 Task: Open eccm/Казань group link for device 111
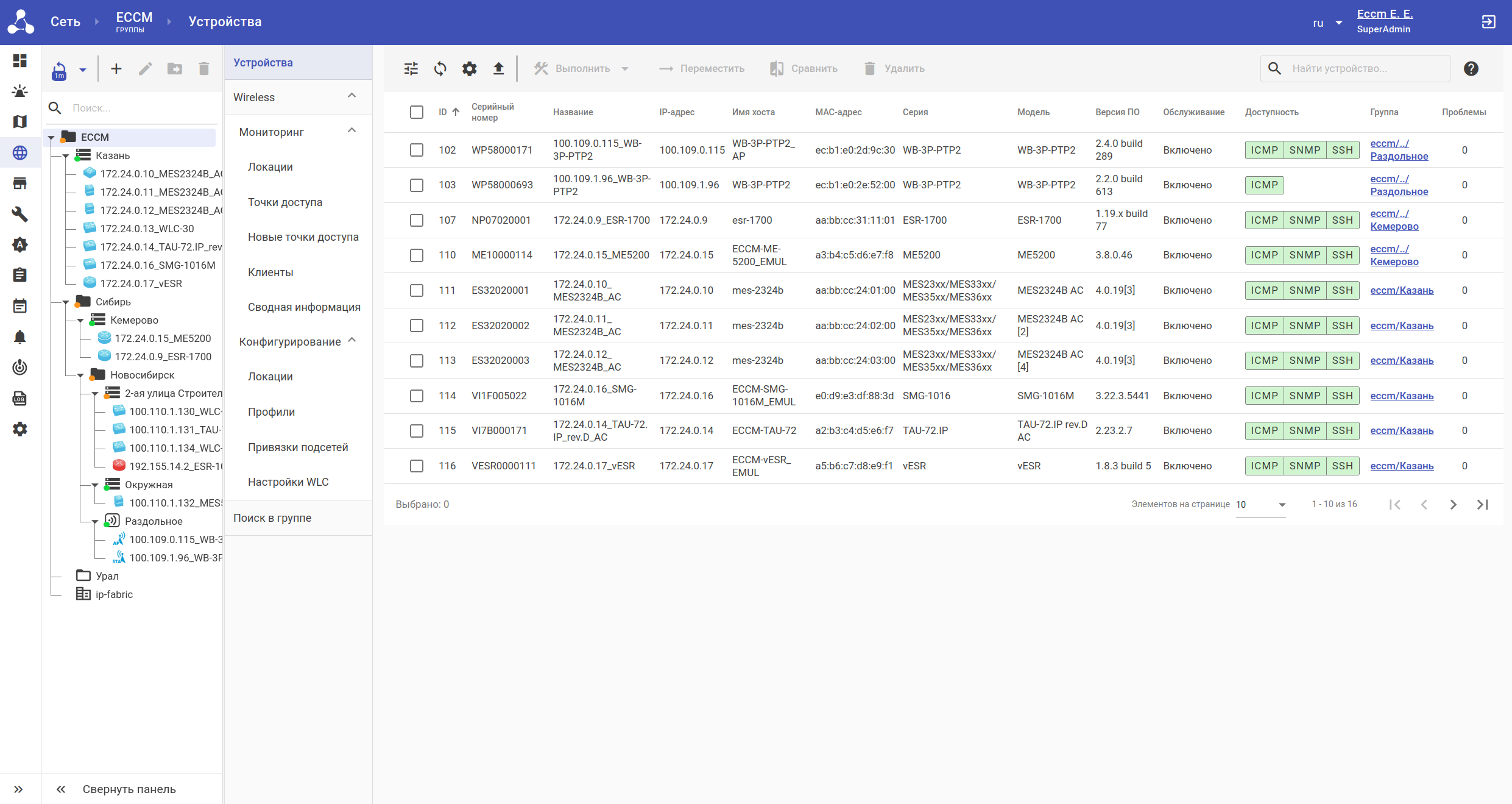pos(1401,291)
